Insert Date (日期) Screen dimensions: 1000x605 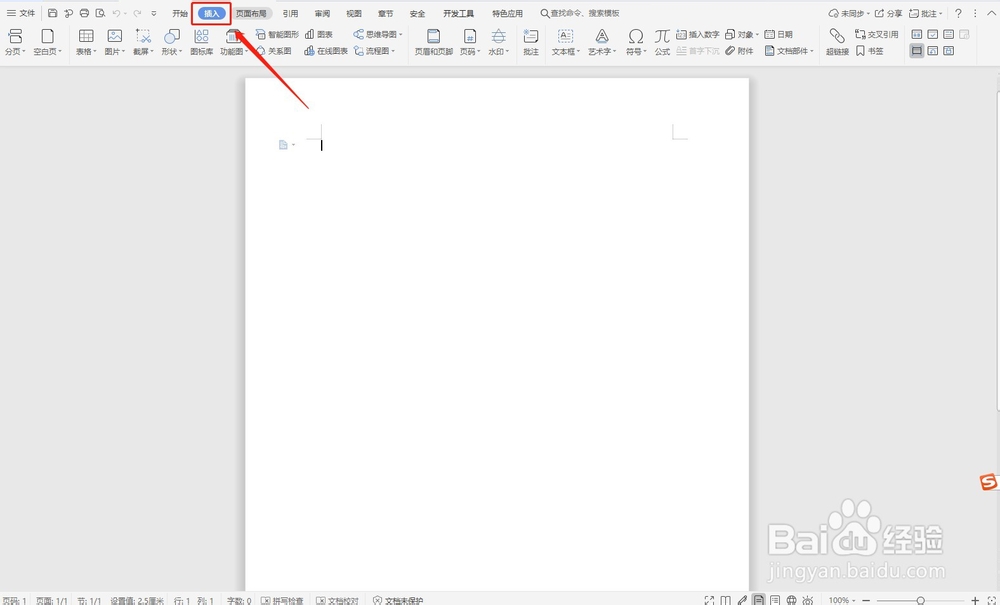(x=779, y=34)
